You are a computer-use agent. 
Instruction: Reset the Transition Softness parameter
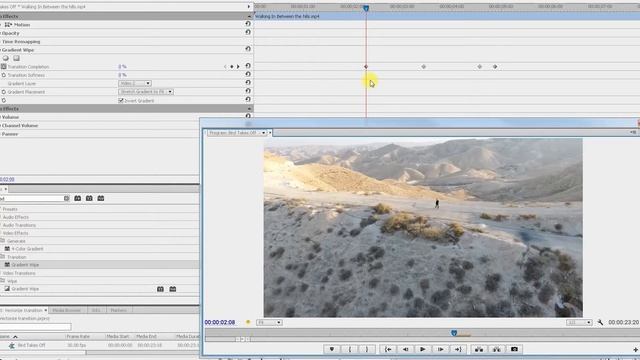pos(248,74)
